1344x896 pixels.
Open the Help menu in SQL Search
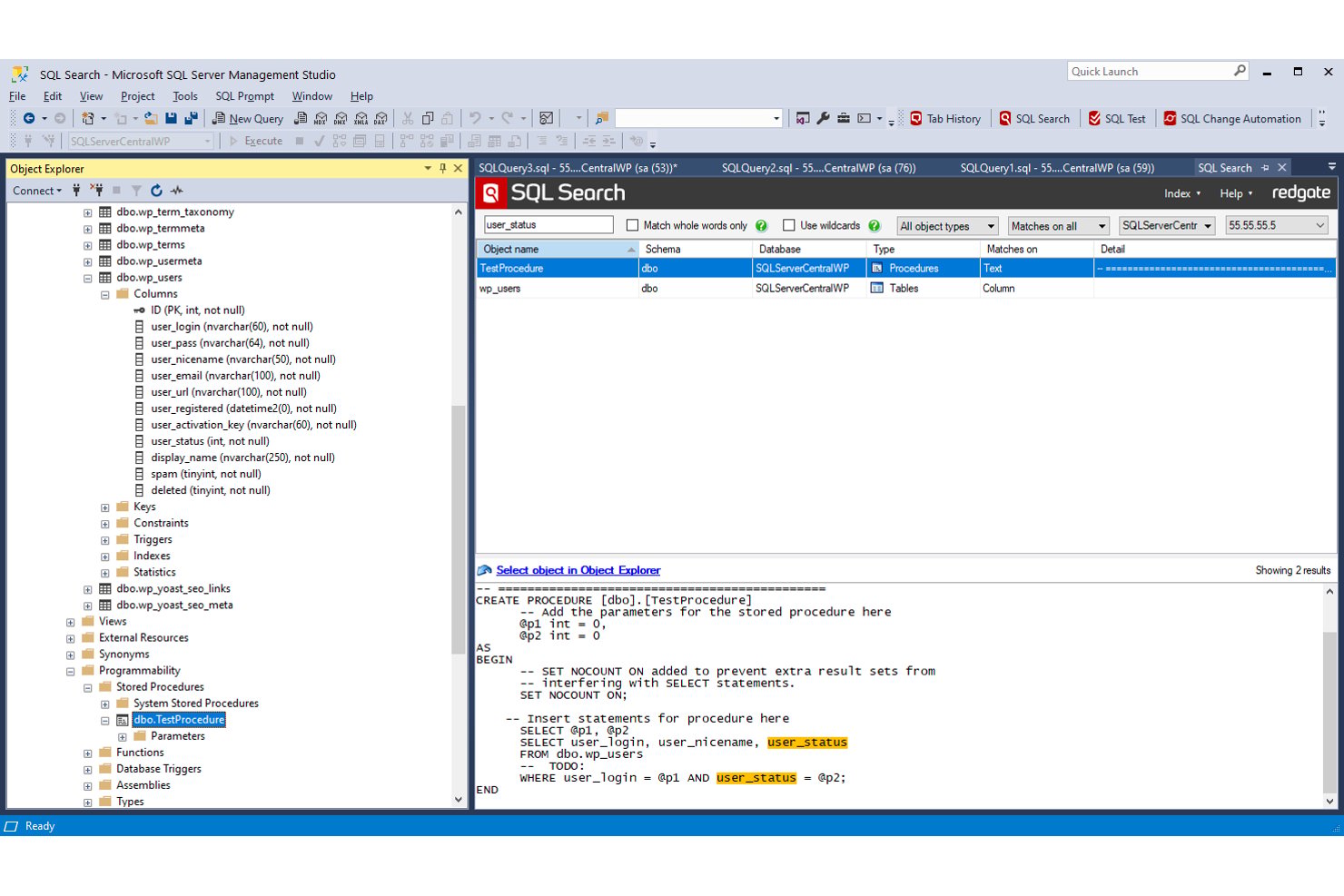click(1236, 193)
